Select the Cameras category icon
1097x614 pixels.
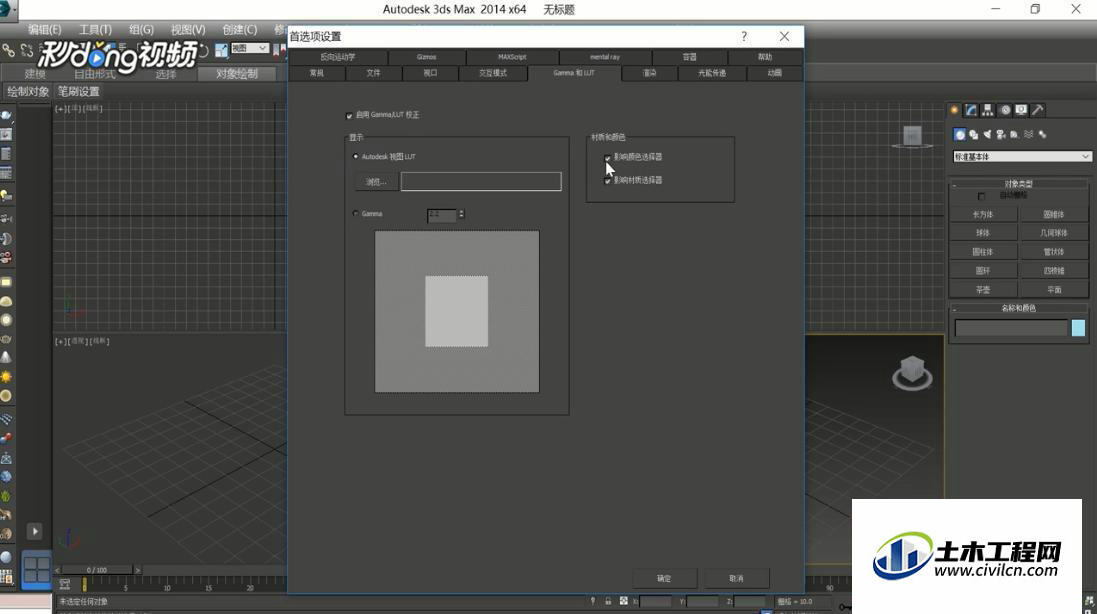(x=1001, y=134)
